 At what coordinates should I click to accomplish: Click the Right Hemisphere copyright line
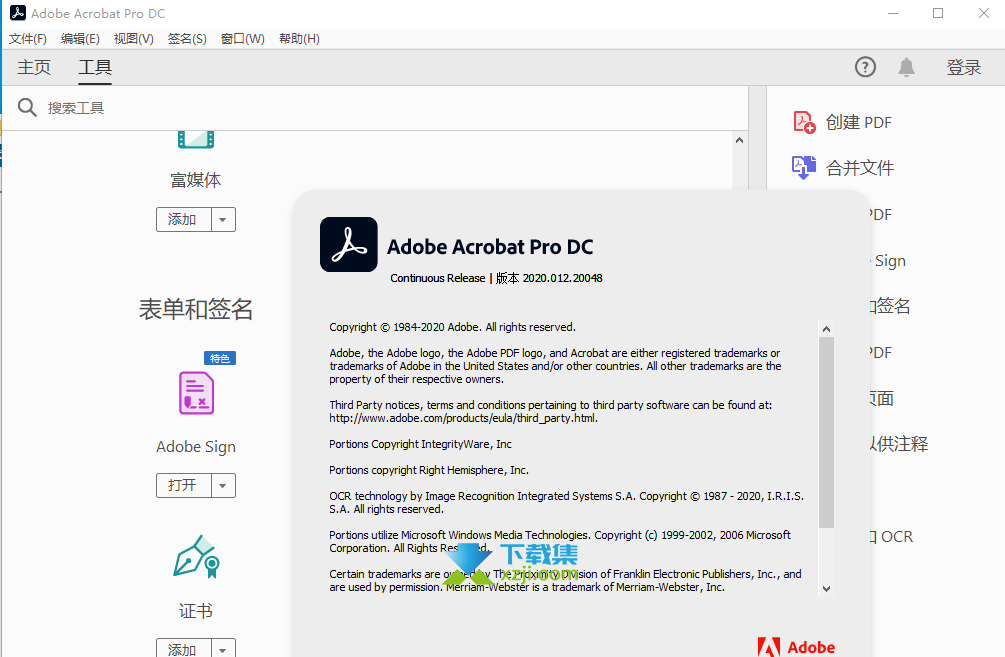429,470
